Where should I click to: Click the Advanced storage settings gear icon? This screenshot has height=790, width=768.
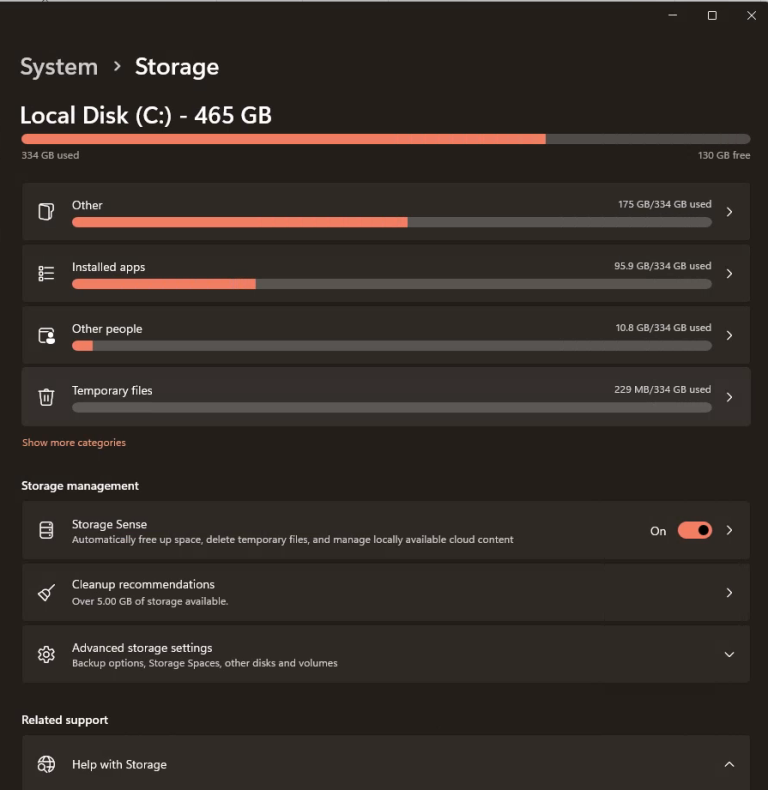[x=46, y=654]
